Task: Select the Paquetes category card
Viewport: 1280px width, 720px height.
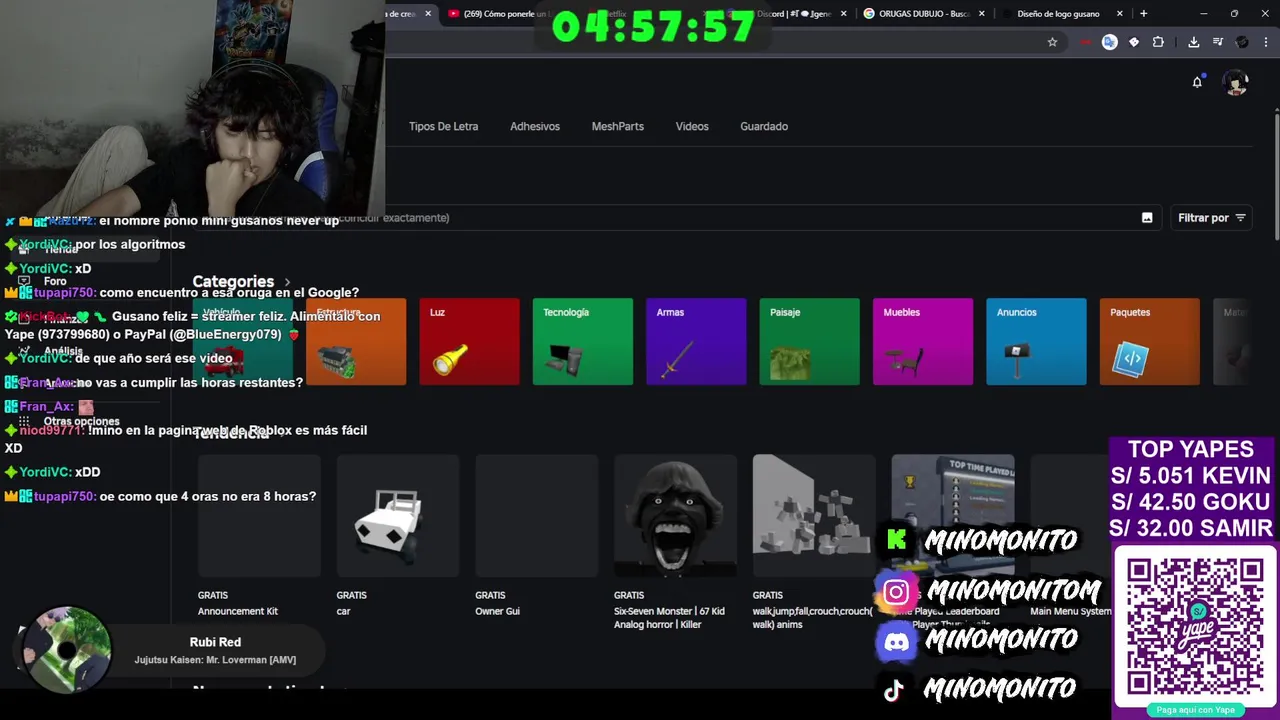Action: coord(1149,341)
